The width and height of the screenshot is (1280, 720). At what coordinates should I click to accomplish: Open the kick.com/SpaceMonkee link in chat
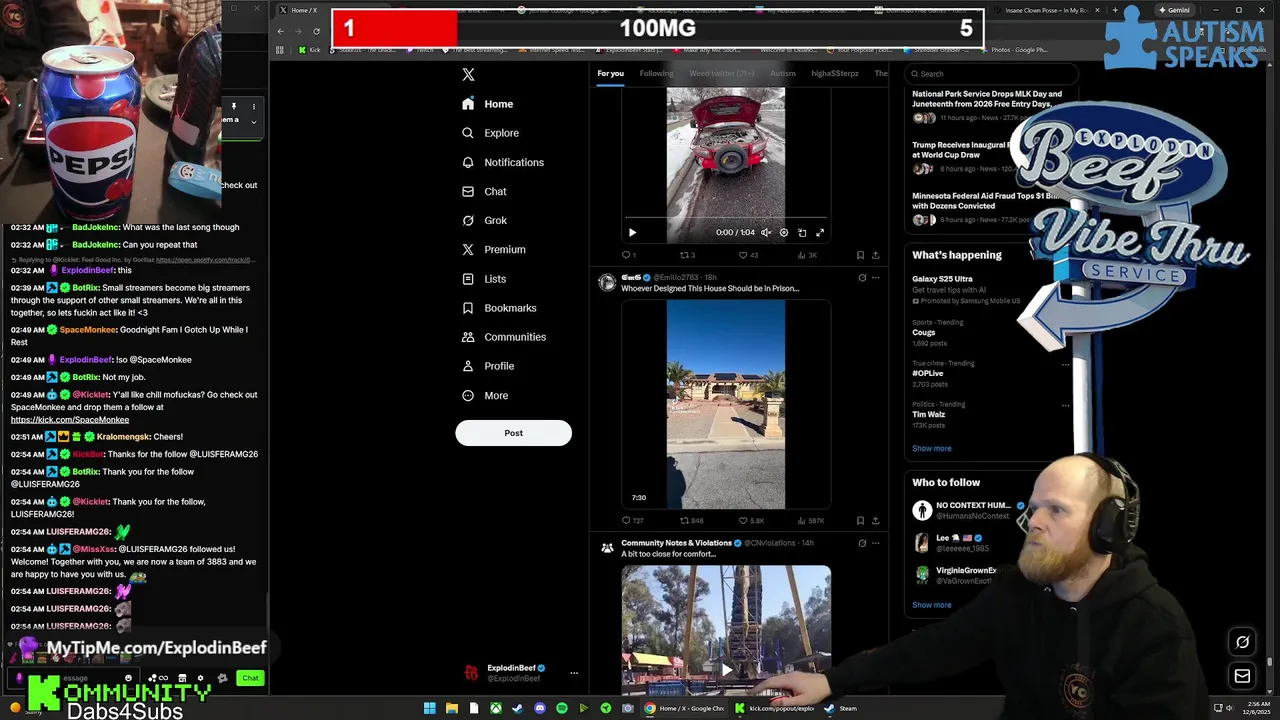[70, 420]
